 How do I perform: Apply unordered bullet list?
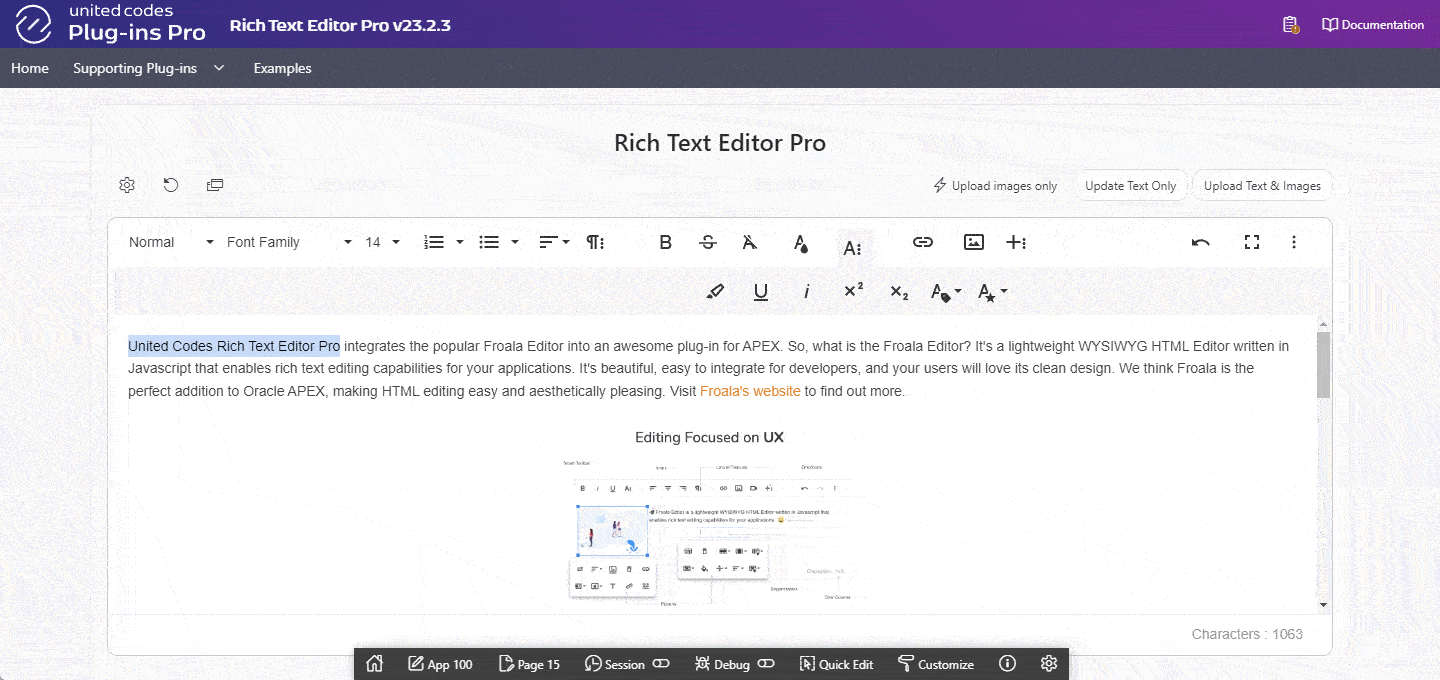(489, 242)
